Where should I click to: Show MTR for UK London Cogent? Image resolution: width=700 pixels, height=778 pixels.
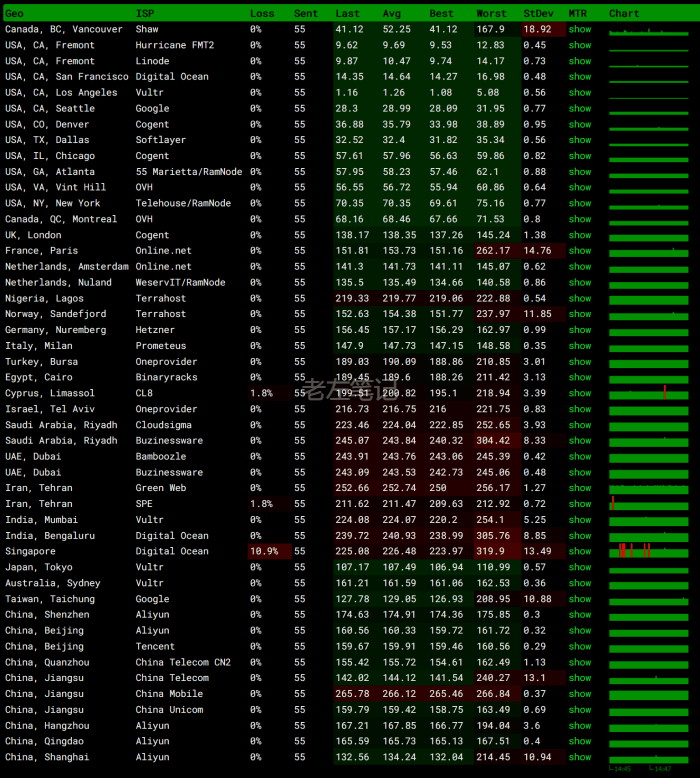(x=579, y=235)
